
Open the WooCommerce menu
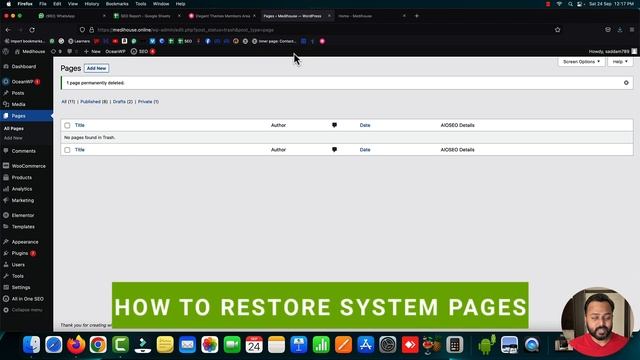click(x=29, y=166)
